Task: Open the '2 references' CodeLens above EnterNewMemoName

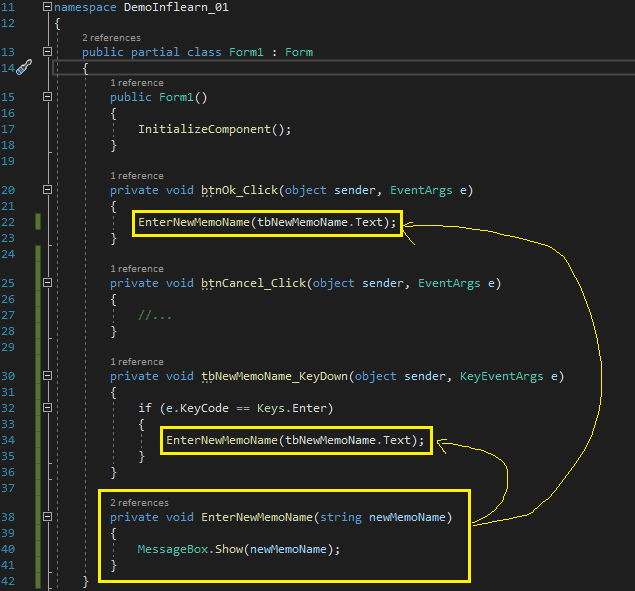Action: pos(139,503)
